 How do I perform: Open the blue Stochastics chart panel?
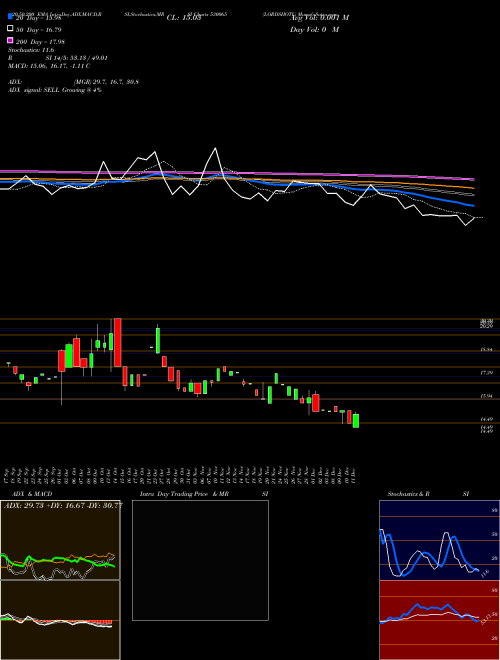click(x=439, y=540)
